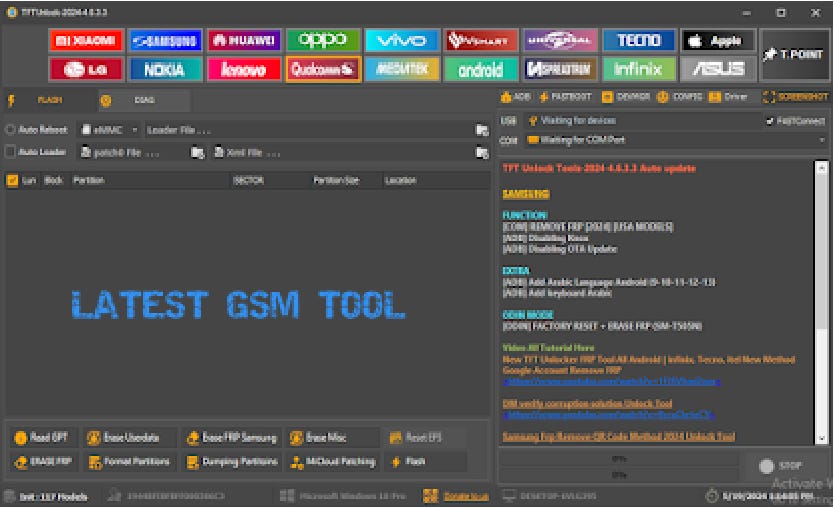
Task: Open the ADB tools
Action: coord(516,97)
